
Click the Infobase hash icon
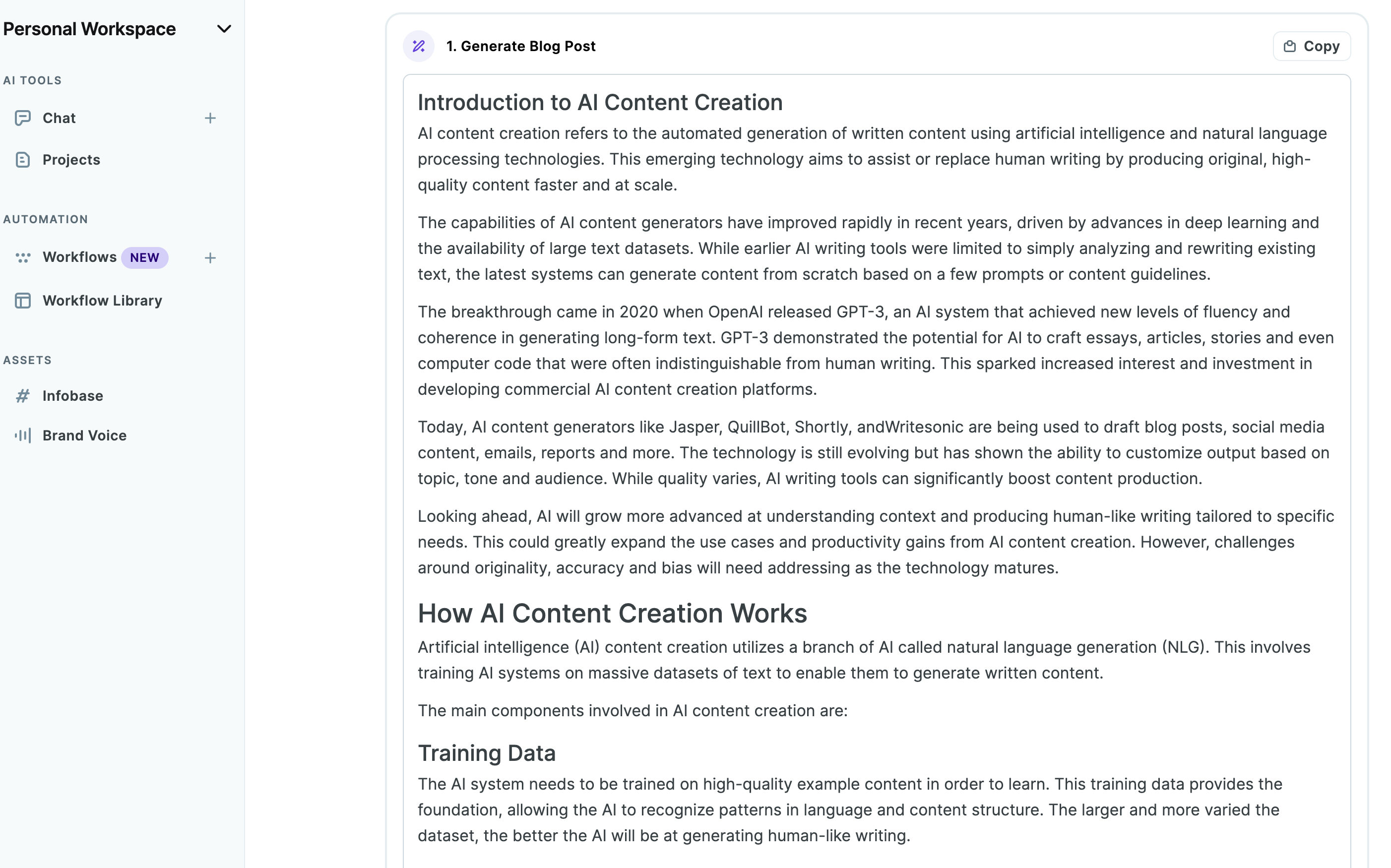click(23, 395)
